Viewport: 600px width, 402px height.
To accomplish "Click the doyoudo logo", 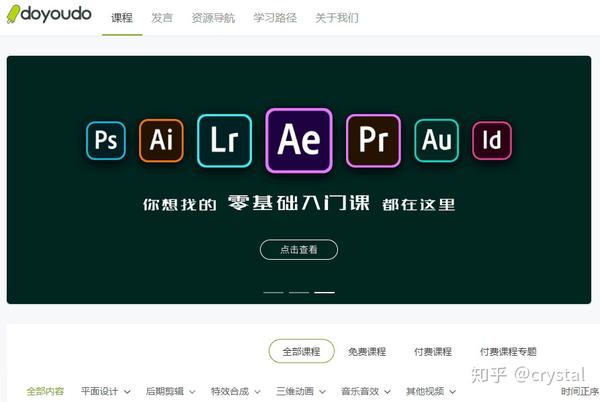I will point(49,15).
